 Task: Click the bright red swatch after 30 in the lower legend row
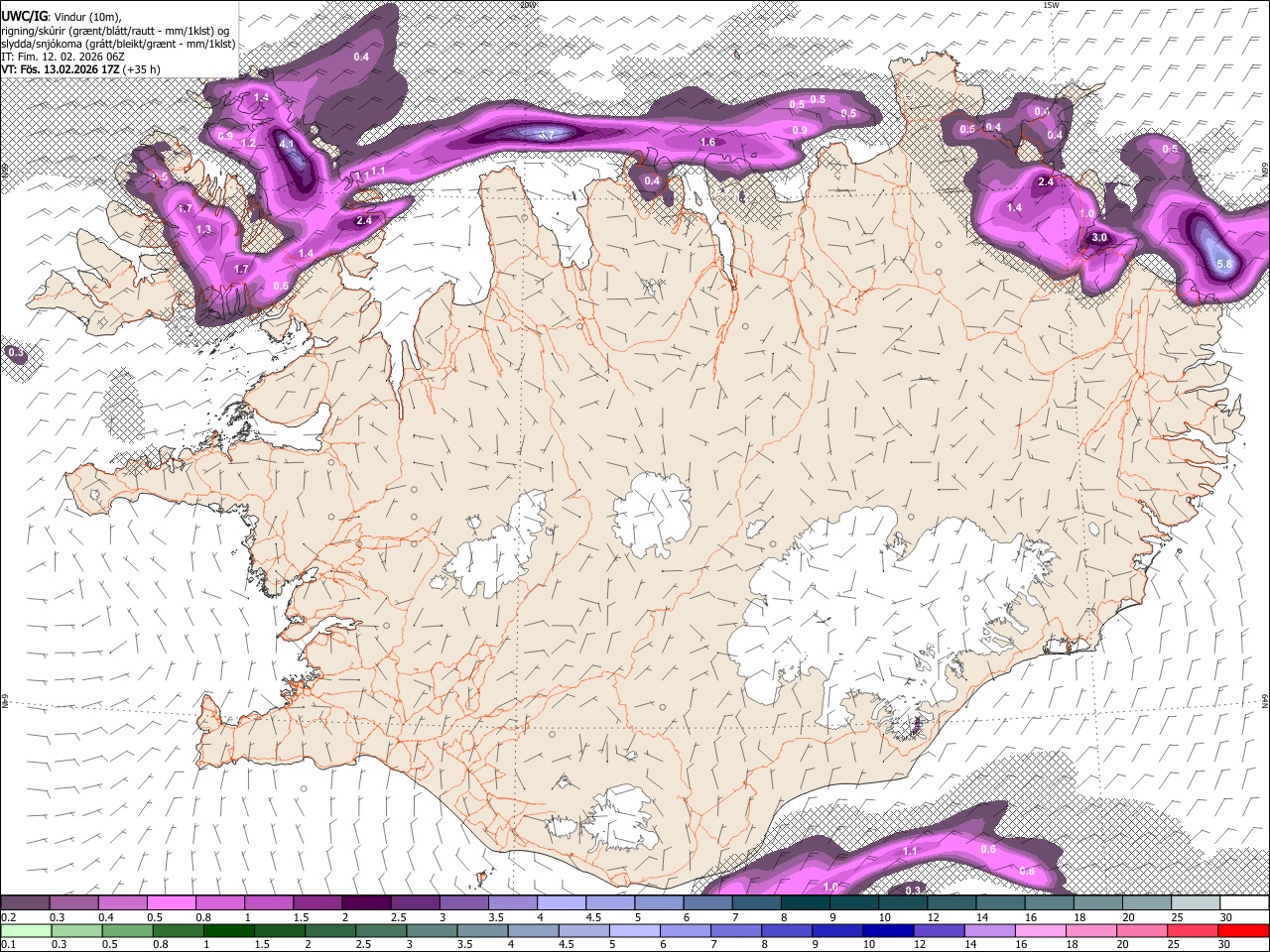point(1245,930)
